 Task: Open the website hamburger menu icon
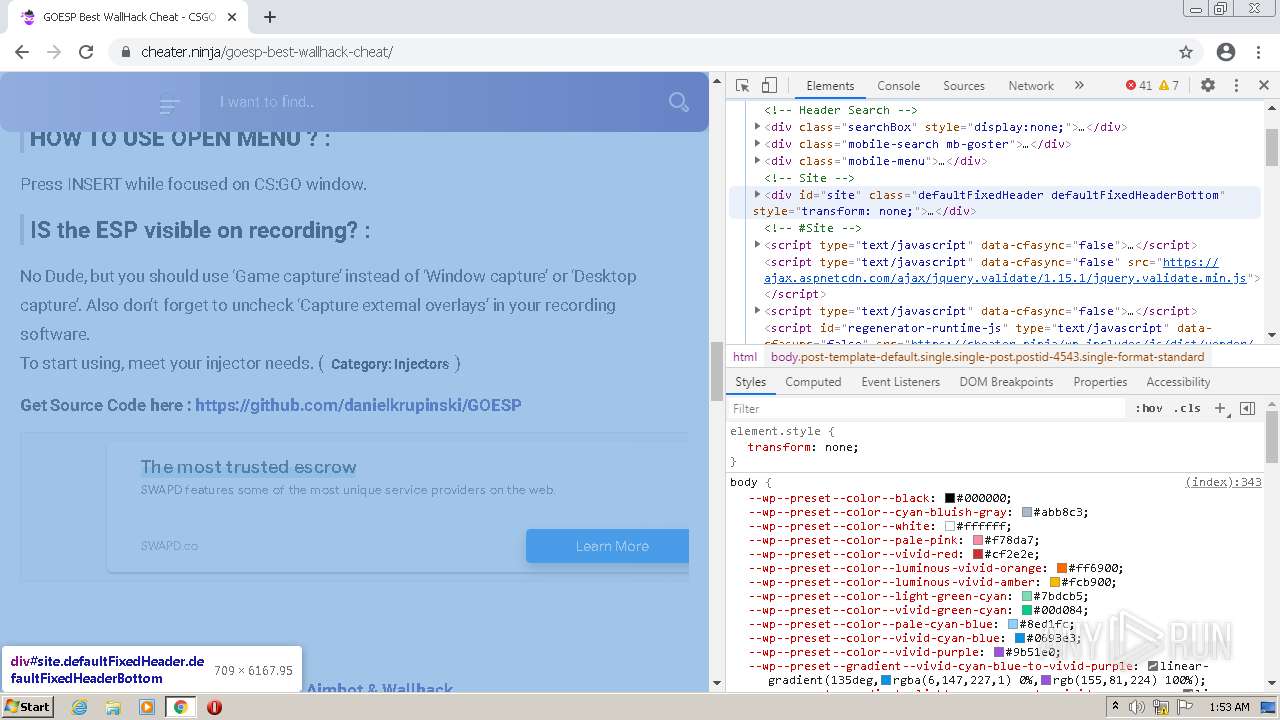[x=170, y=103]
